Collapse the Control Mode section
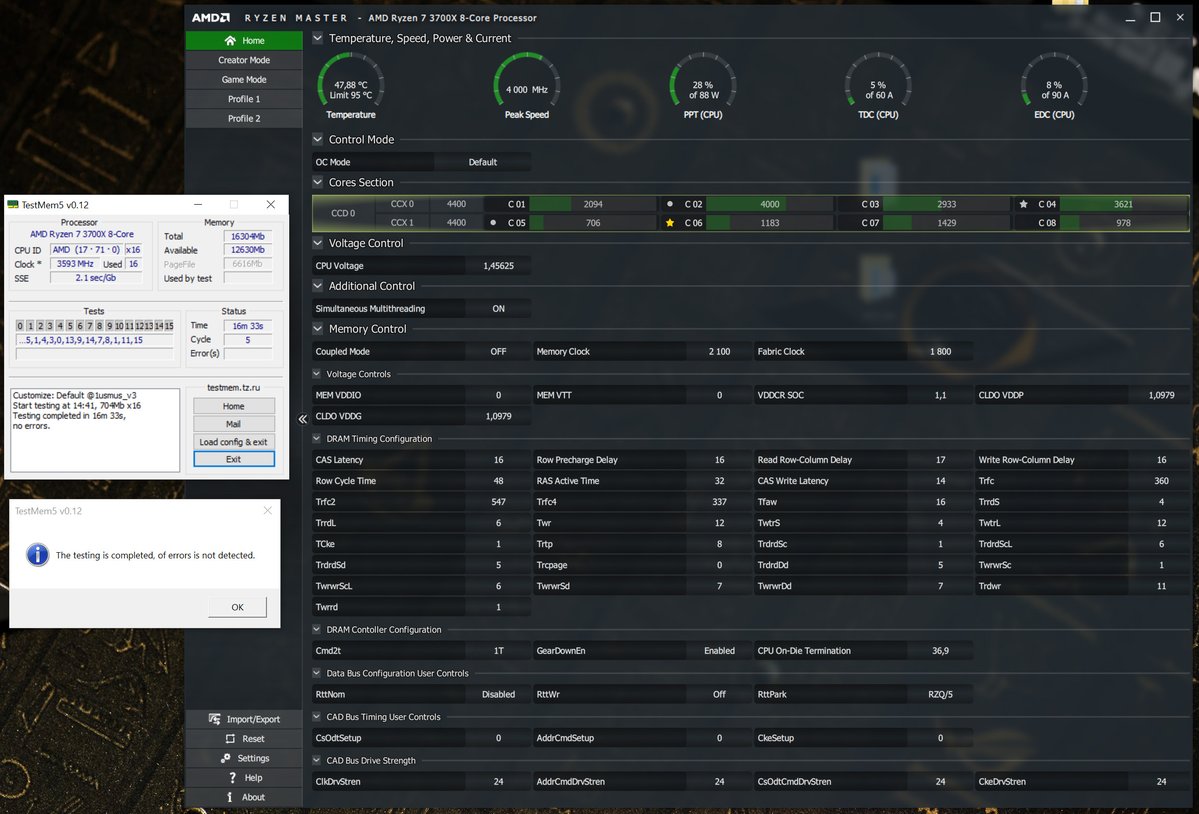The image size is (1199, 814). point(317,139)
